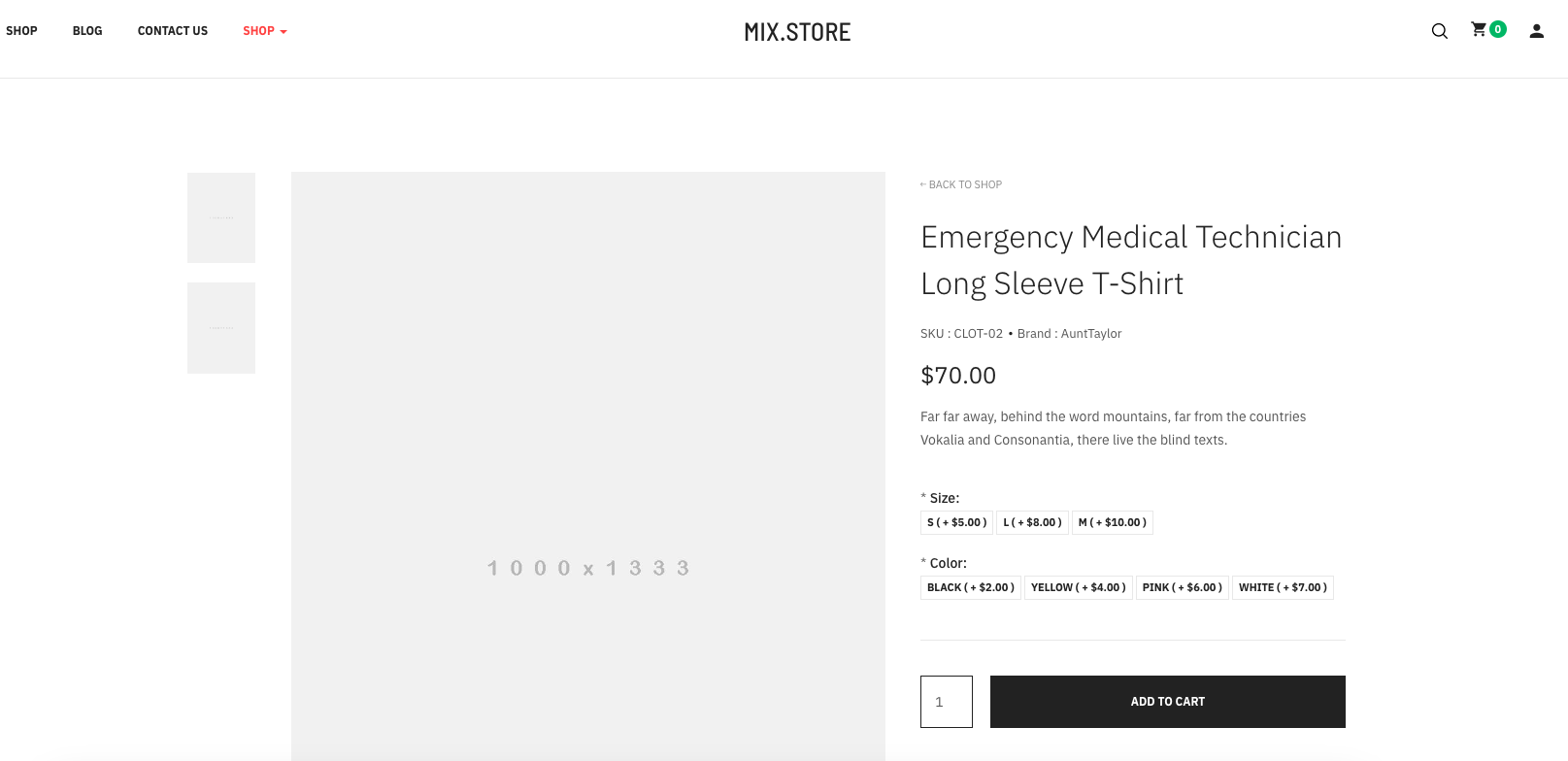Choose the PINK color option
The height and width of the screenshot is (761, 1568).
1182,587
